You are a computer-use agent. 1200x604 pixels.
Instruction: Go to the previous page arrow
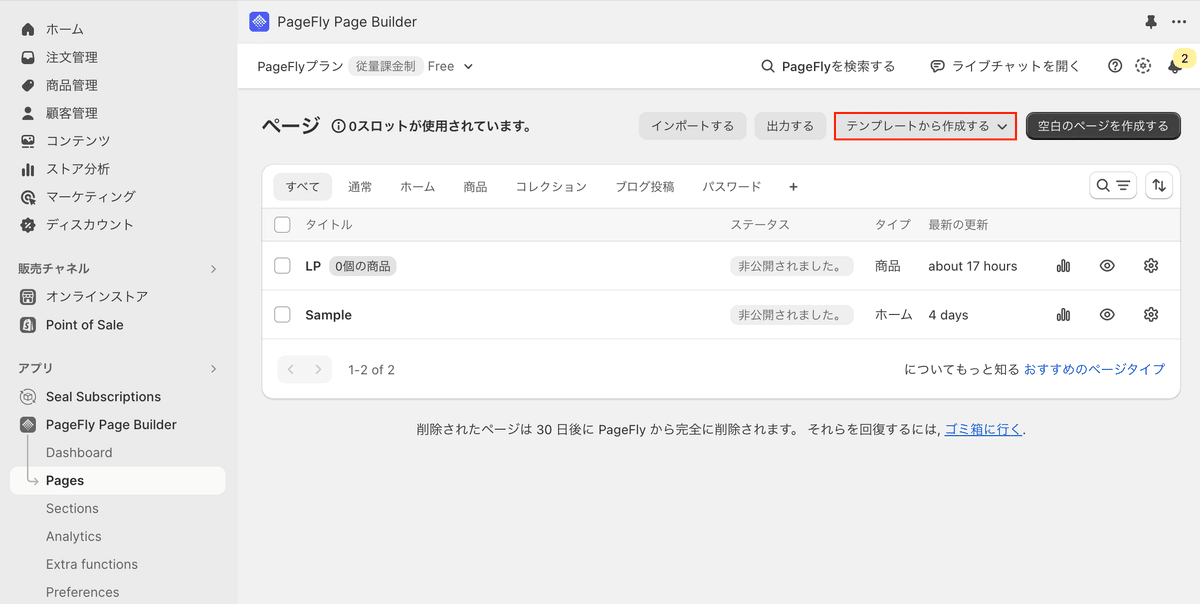[291, 370]
